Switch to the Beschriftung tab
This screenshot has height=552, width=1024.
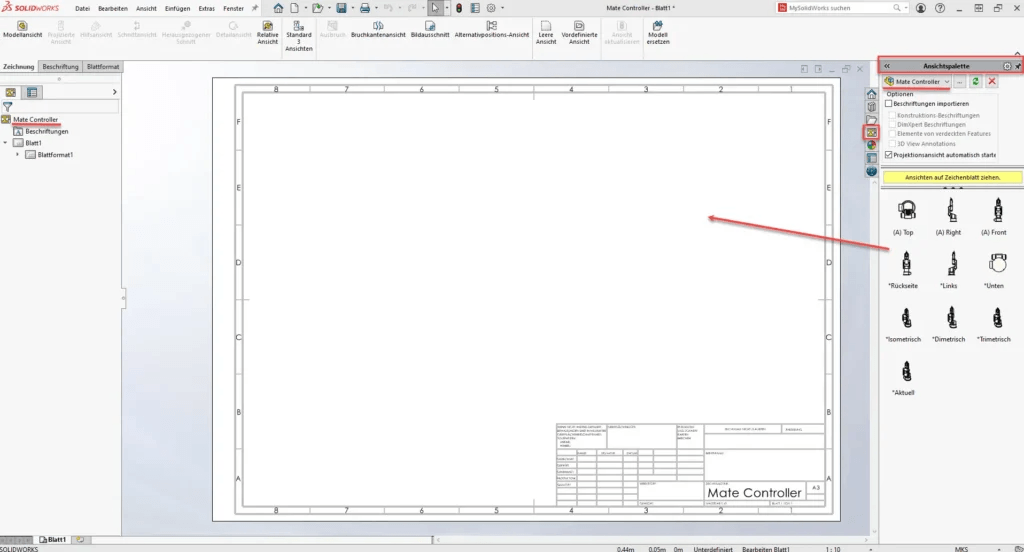pyautogui.click(x=60, y=67)
